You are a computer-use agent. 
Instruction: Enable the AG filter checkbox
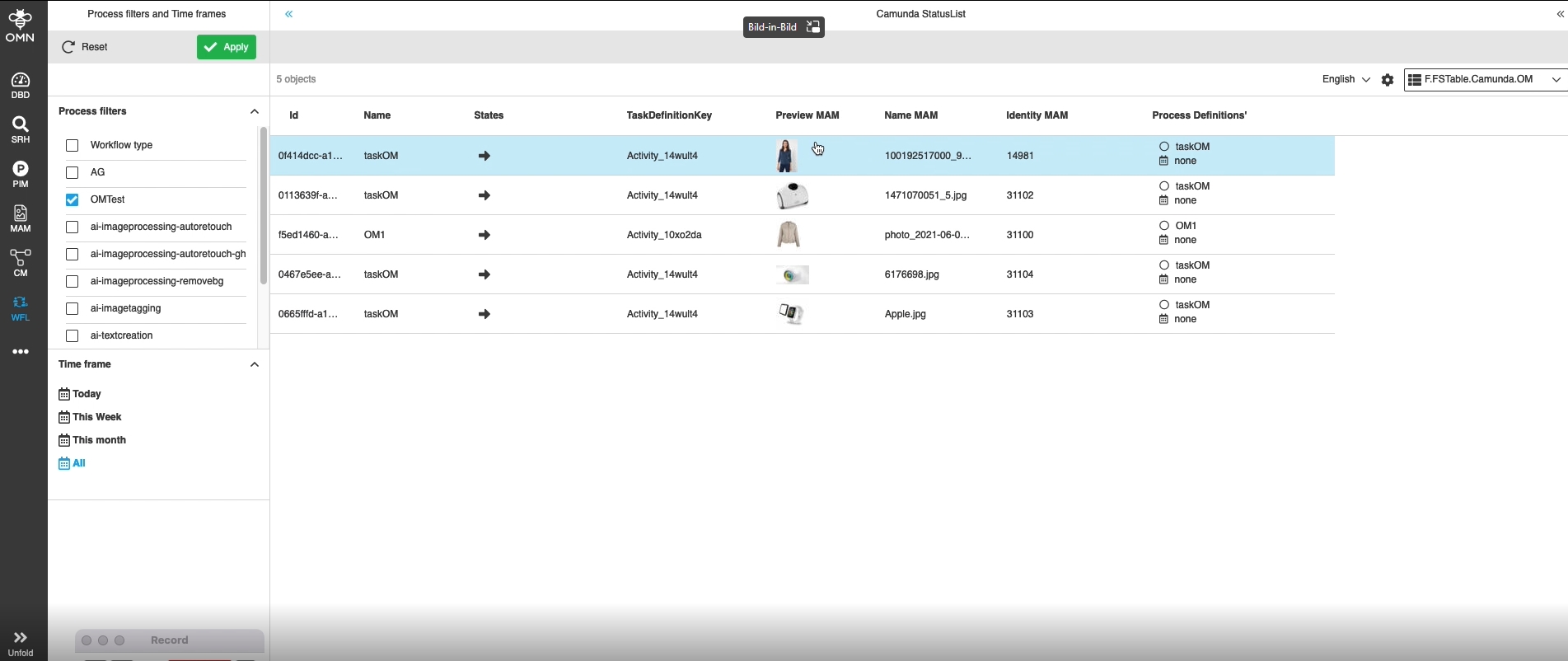(73, 173)
